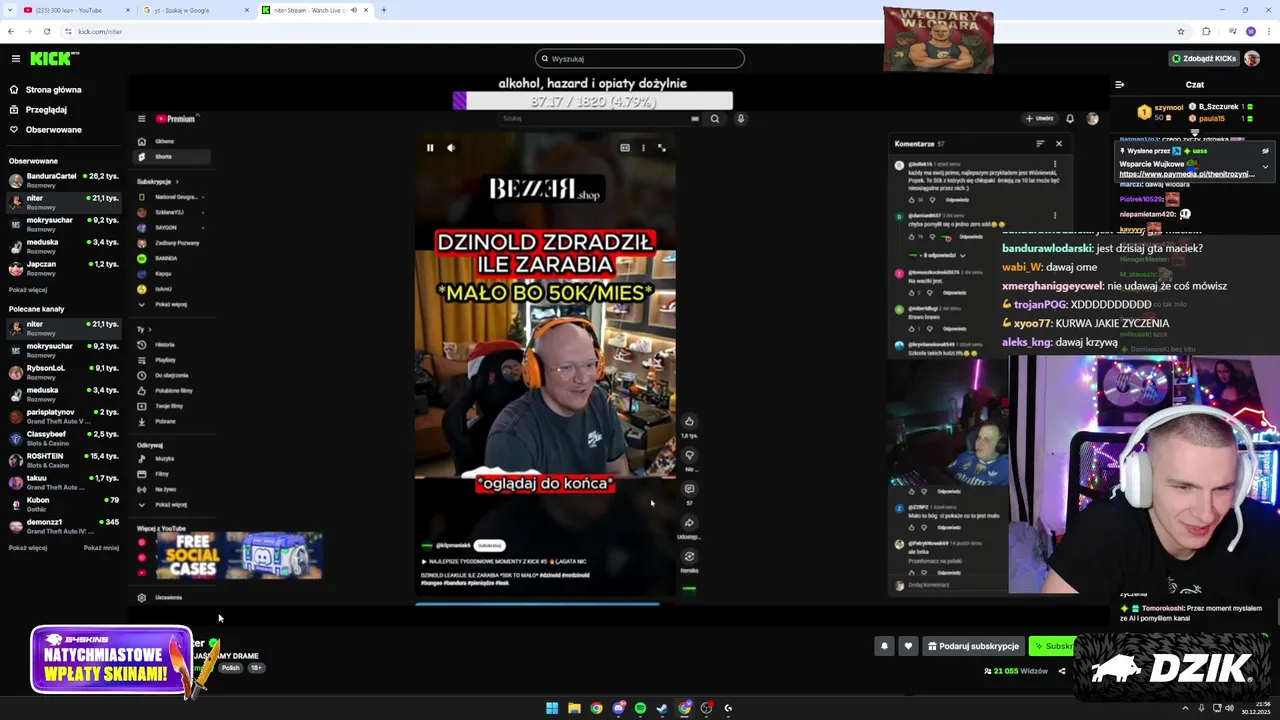Toggle channel notification bell
The image size is (1280, 720).
(884, 646)
